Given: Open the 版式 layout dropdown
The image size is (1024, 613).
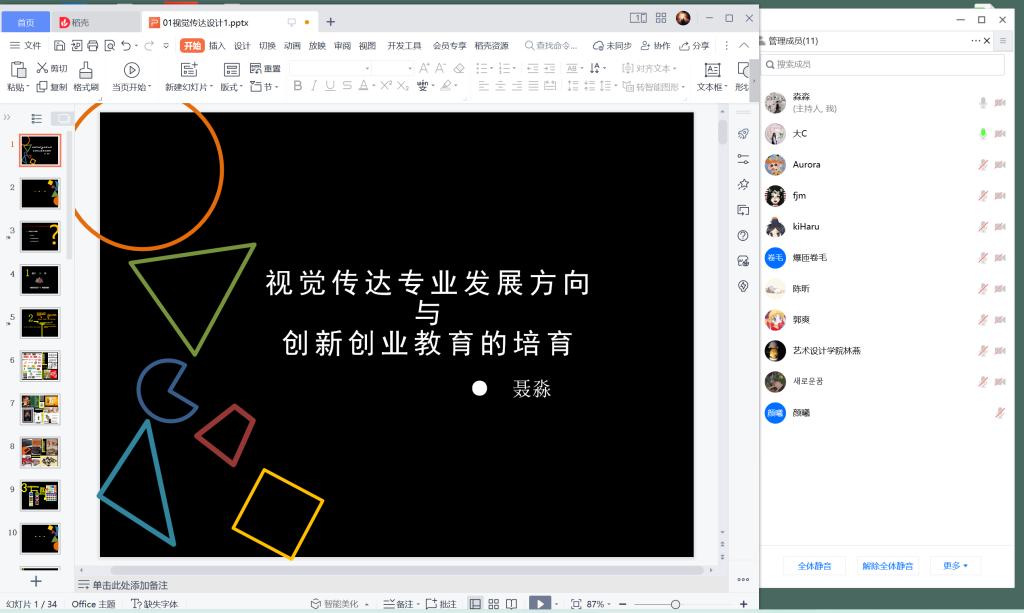Looking at the screenshot, I should click(x=232, y=87).
